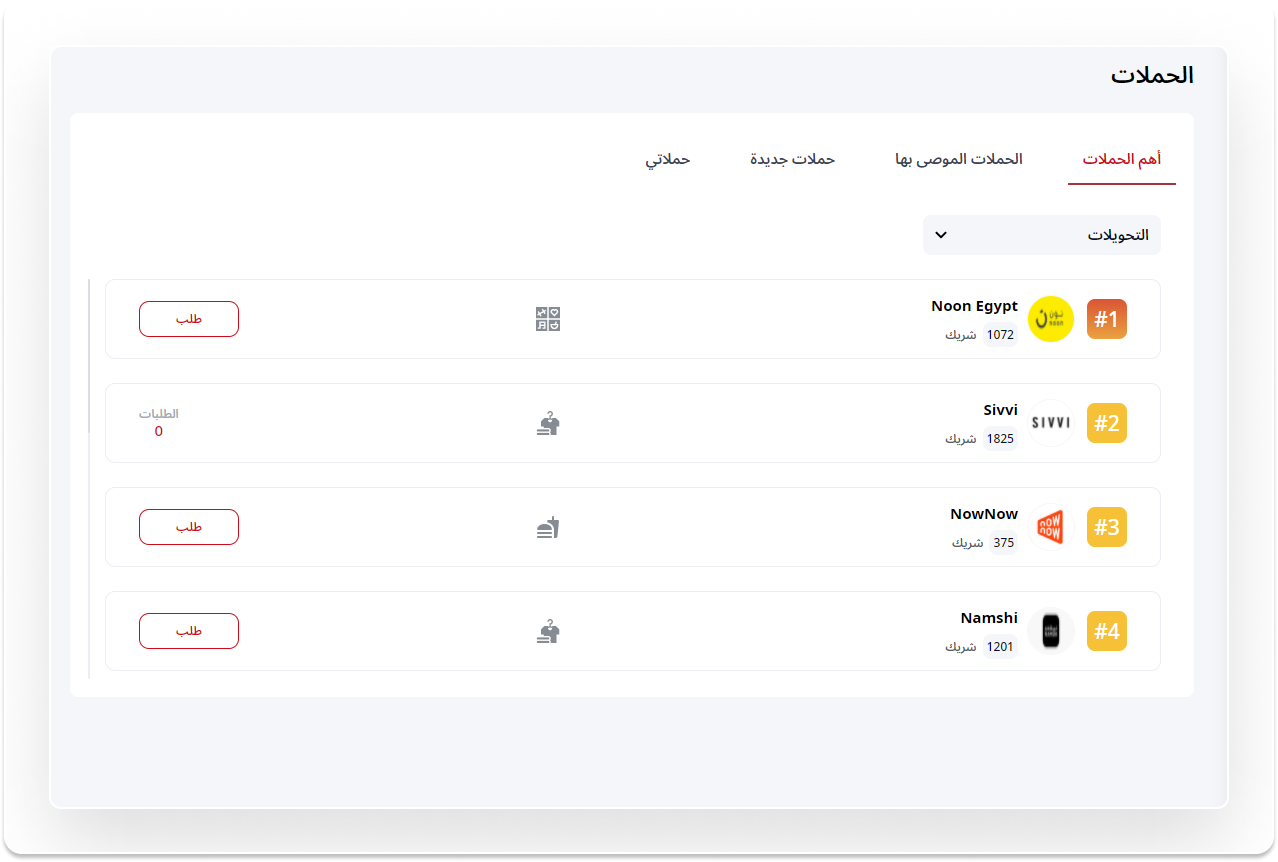The width and height of the screenshot is (1278, 862).
Task: Click the #2 rank badge
Action: pyautogui.click(x=1107, y=423)
